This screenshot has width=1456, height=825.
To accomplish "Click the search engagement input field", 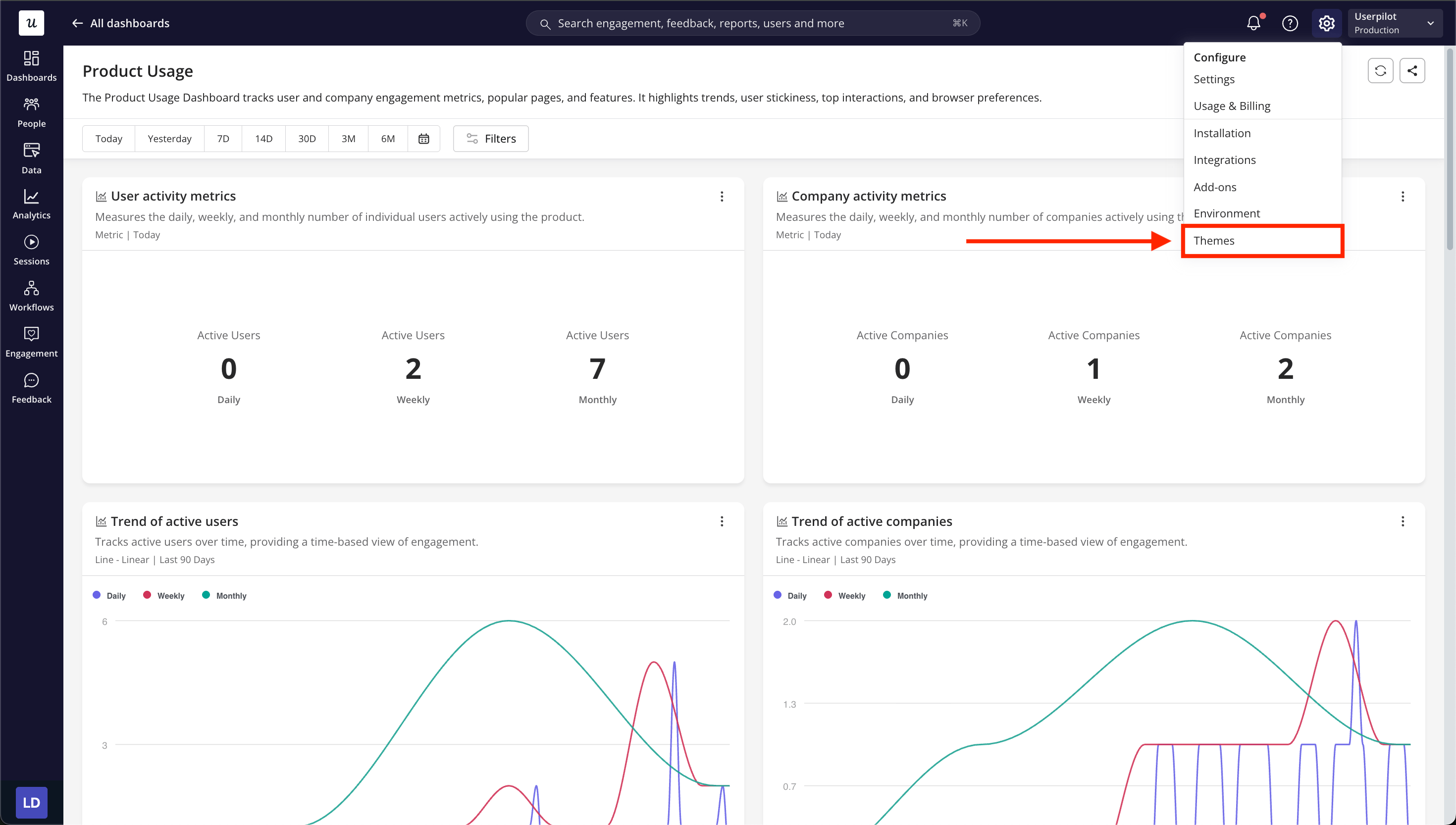I will (x=753, y=23).
